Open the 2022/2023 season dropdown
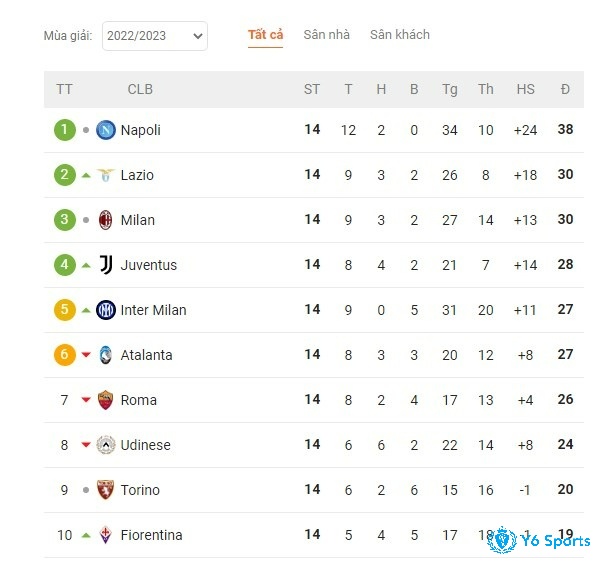Screen dimensions: 600x564 click(155, 36)
